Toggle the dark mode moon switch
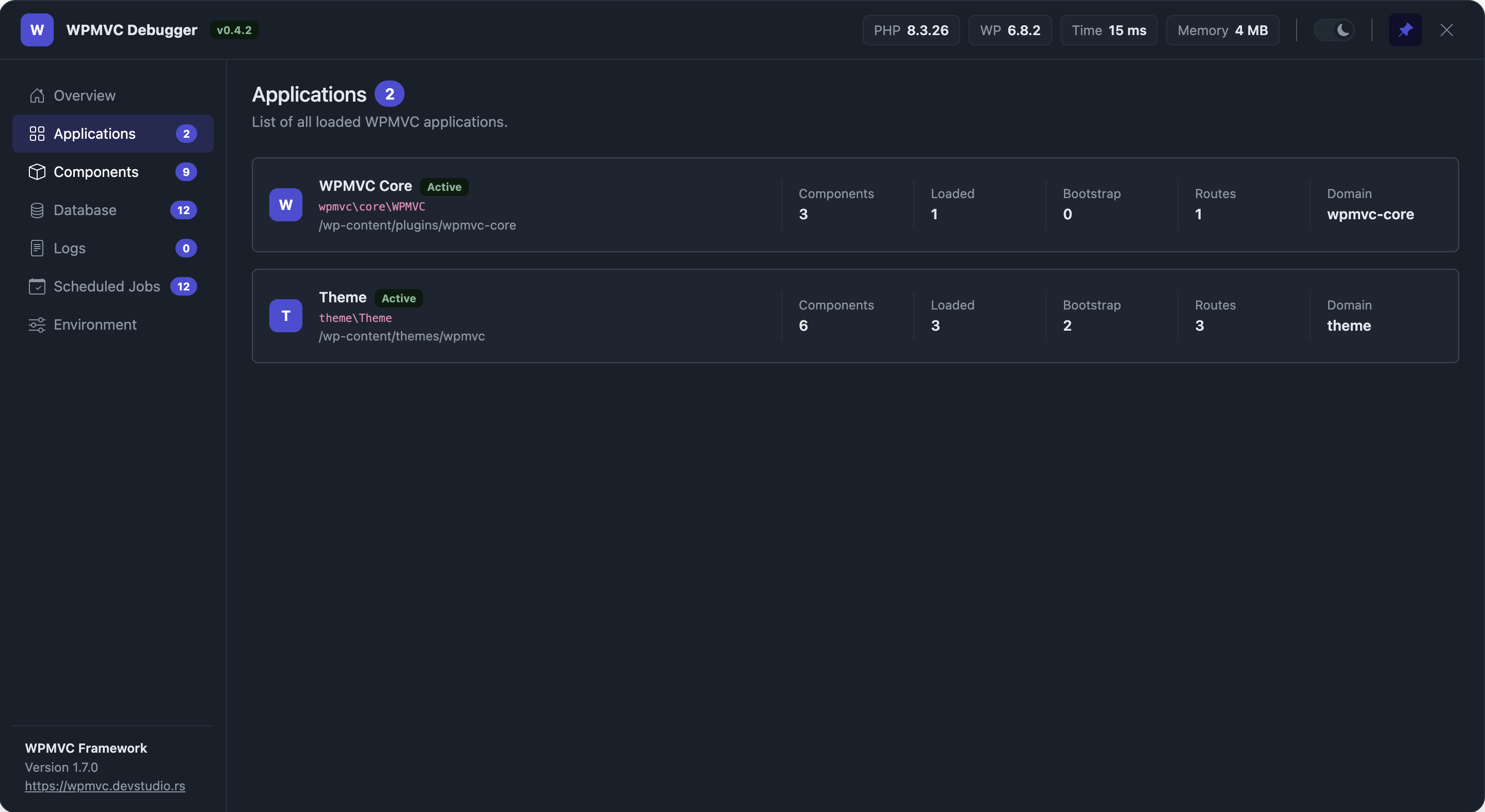Viewport: 1485px width, 812px height. pyautogui.click(x=1333, y=30)
